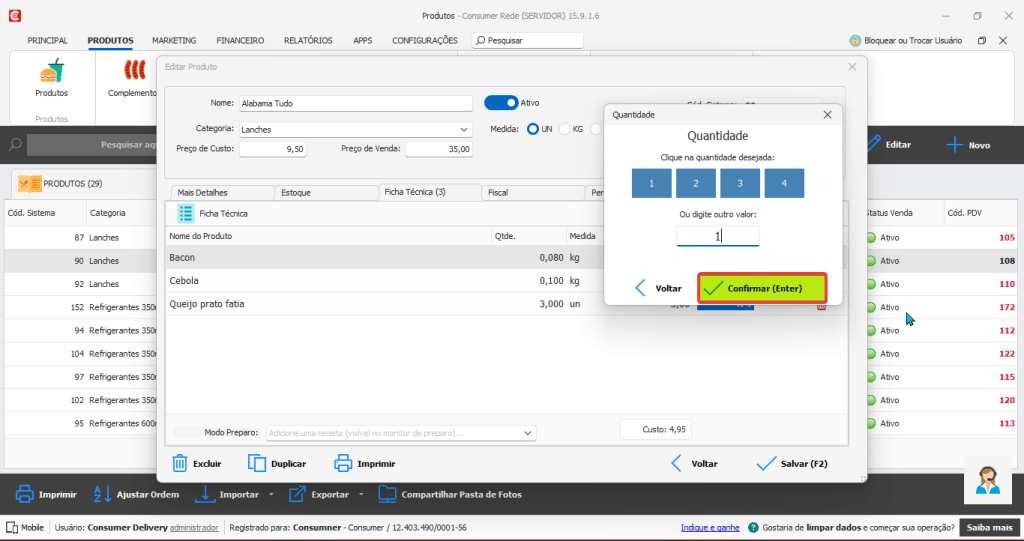Click the Compartilhar Pasta de Fotos icon

(x=387, y=494)
